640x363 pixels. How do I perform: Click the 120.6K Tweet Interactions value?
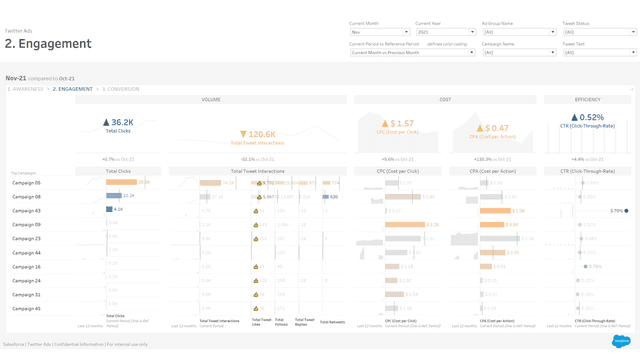pos(262,134)
